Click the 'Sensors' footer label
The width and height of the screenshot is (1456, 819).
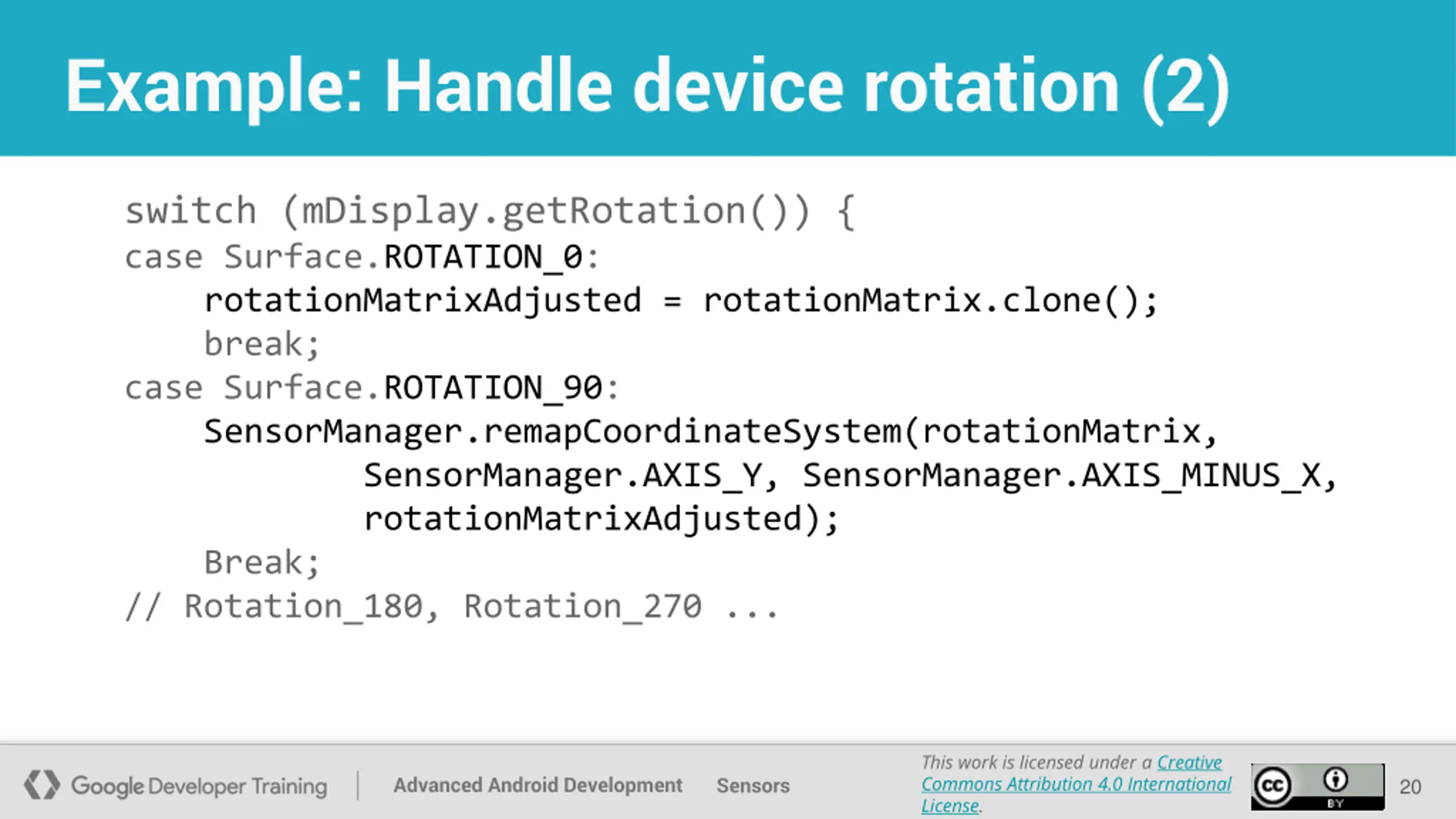click(x=753, y=785)
